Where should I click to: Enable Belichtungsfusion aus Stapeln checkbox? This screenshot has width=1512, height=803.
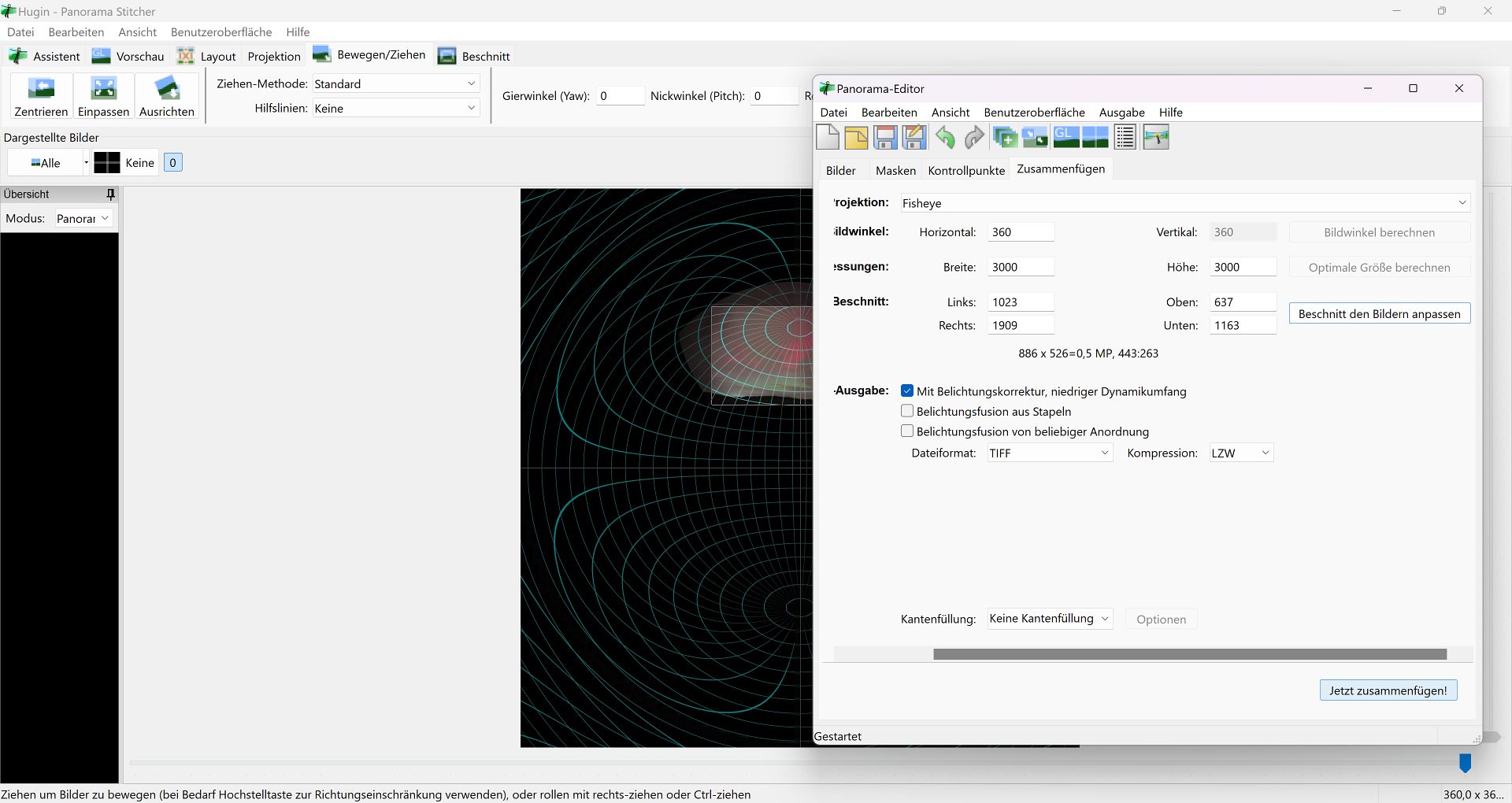(x=907, y=411)
